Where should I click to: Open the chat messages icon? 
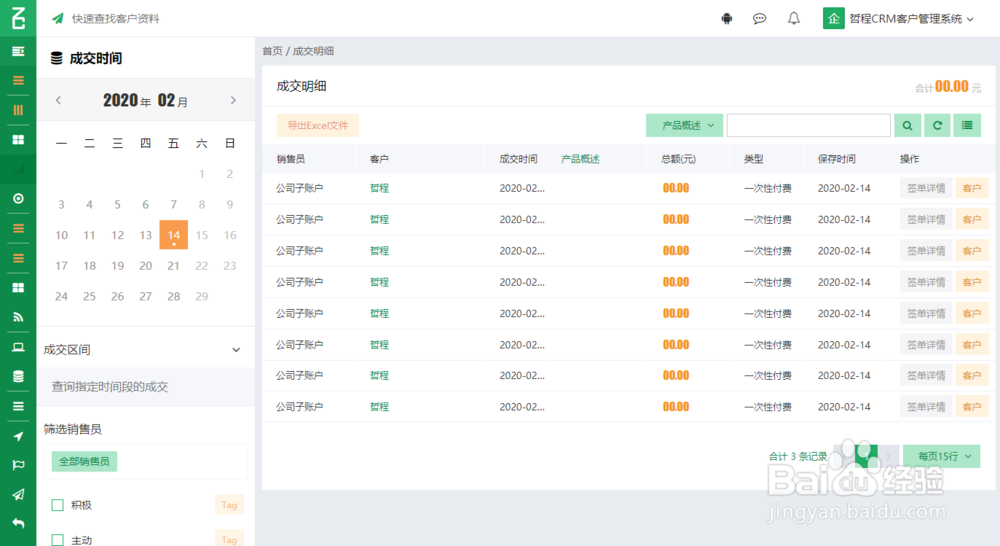759,18
